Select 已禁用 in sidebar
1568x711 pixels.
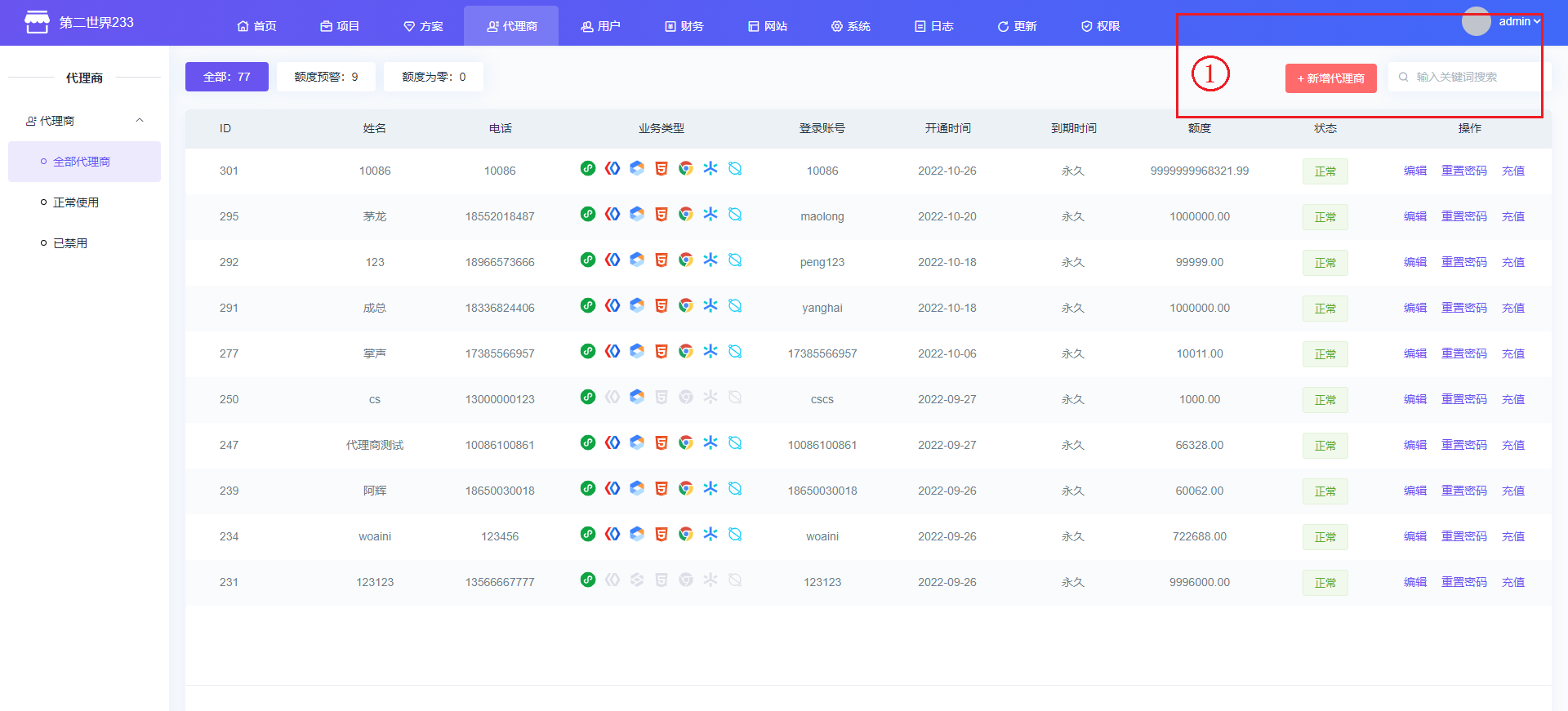click(x=84, y=243)
